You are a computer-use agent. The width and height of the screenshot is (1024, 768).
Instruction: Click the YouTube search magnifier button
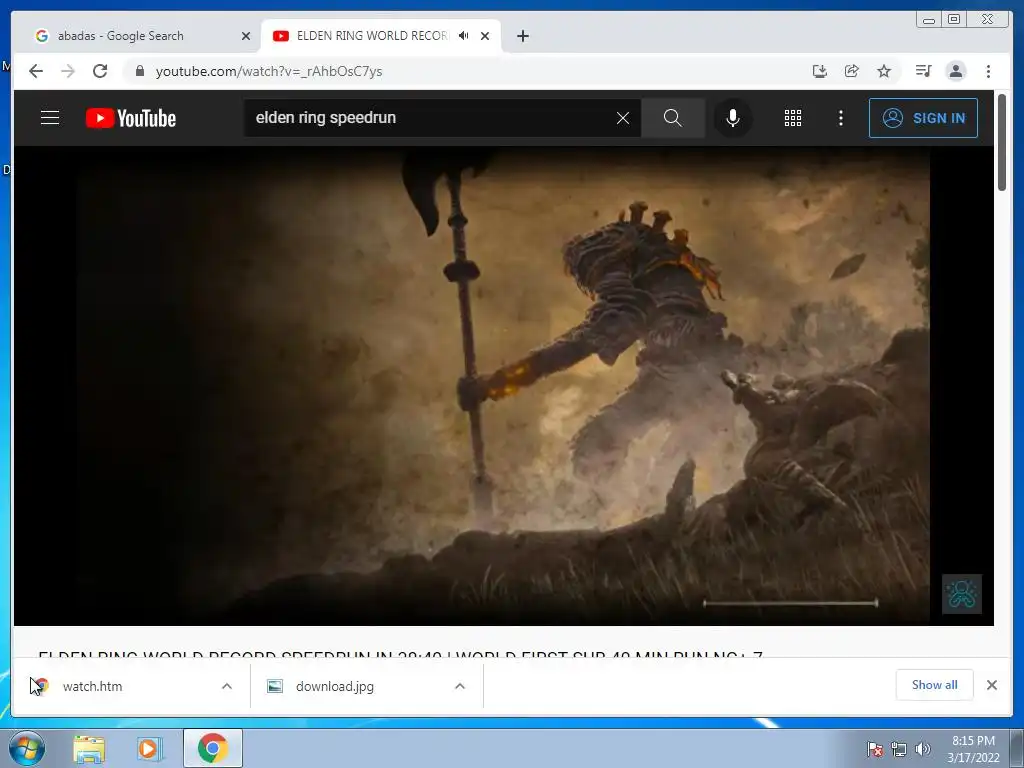point(673,118)
